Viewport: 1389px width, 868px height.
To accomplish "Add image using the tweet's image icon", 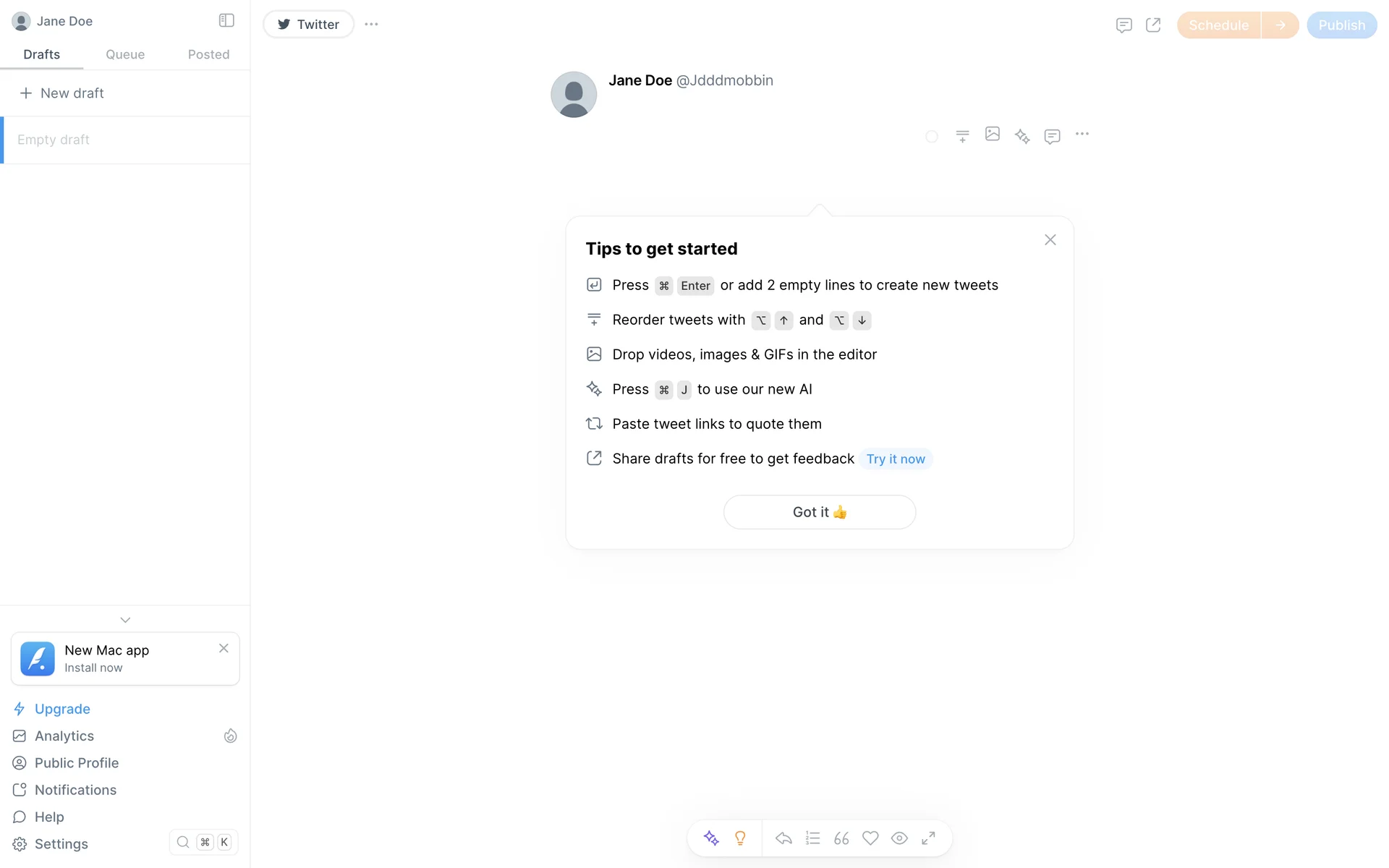I will point(992,134).
